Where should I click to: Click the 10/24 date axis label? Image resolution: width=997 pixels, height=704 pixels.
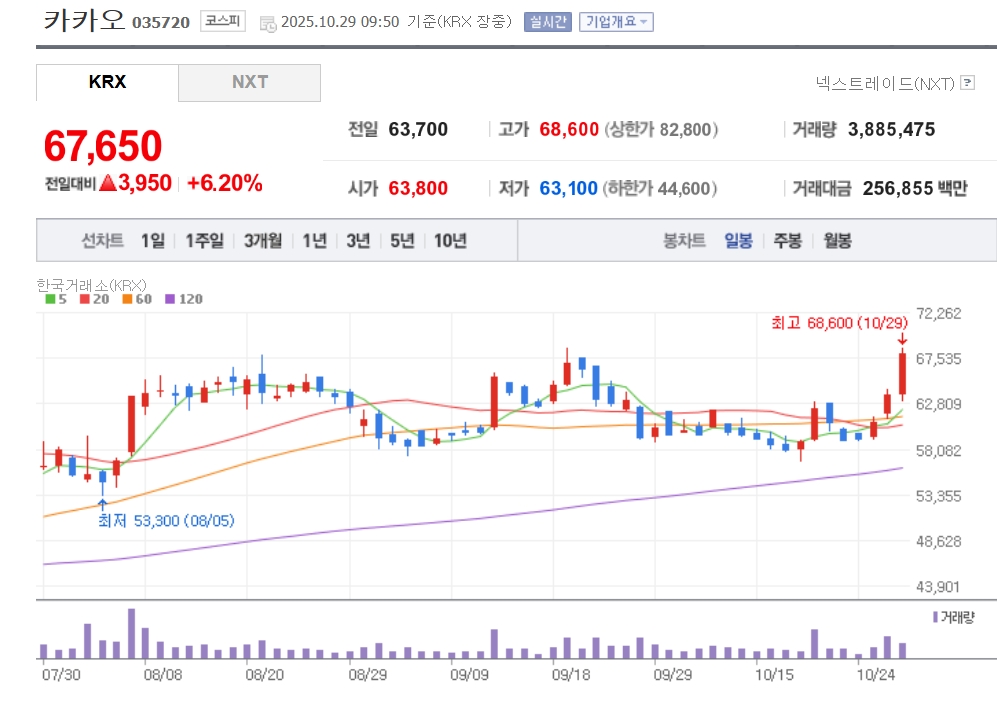pos(876,675)
